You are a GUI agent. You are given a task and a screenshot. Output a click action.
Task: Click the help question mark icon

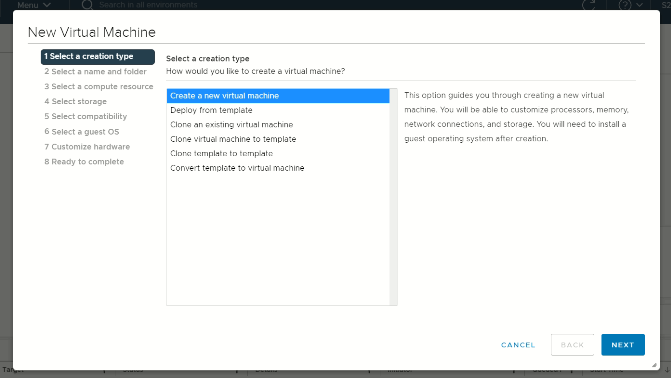click(625, 5)
